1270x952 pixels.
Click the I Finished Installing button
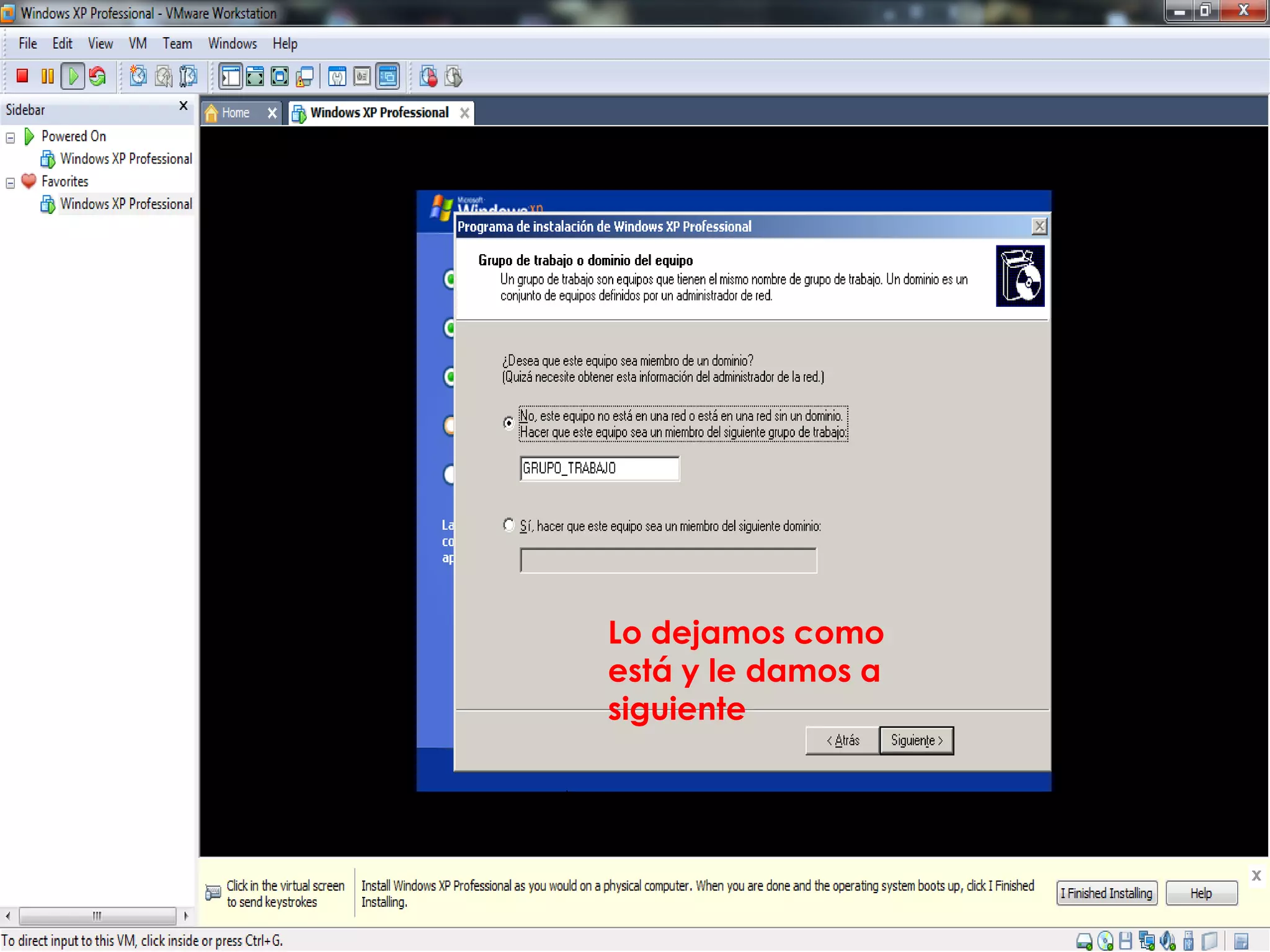click(1106, 893)
